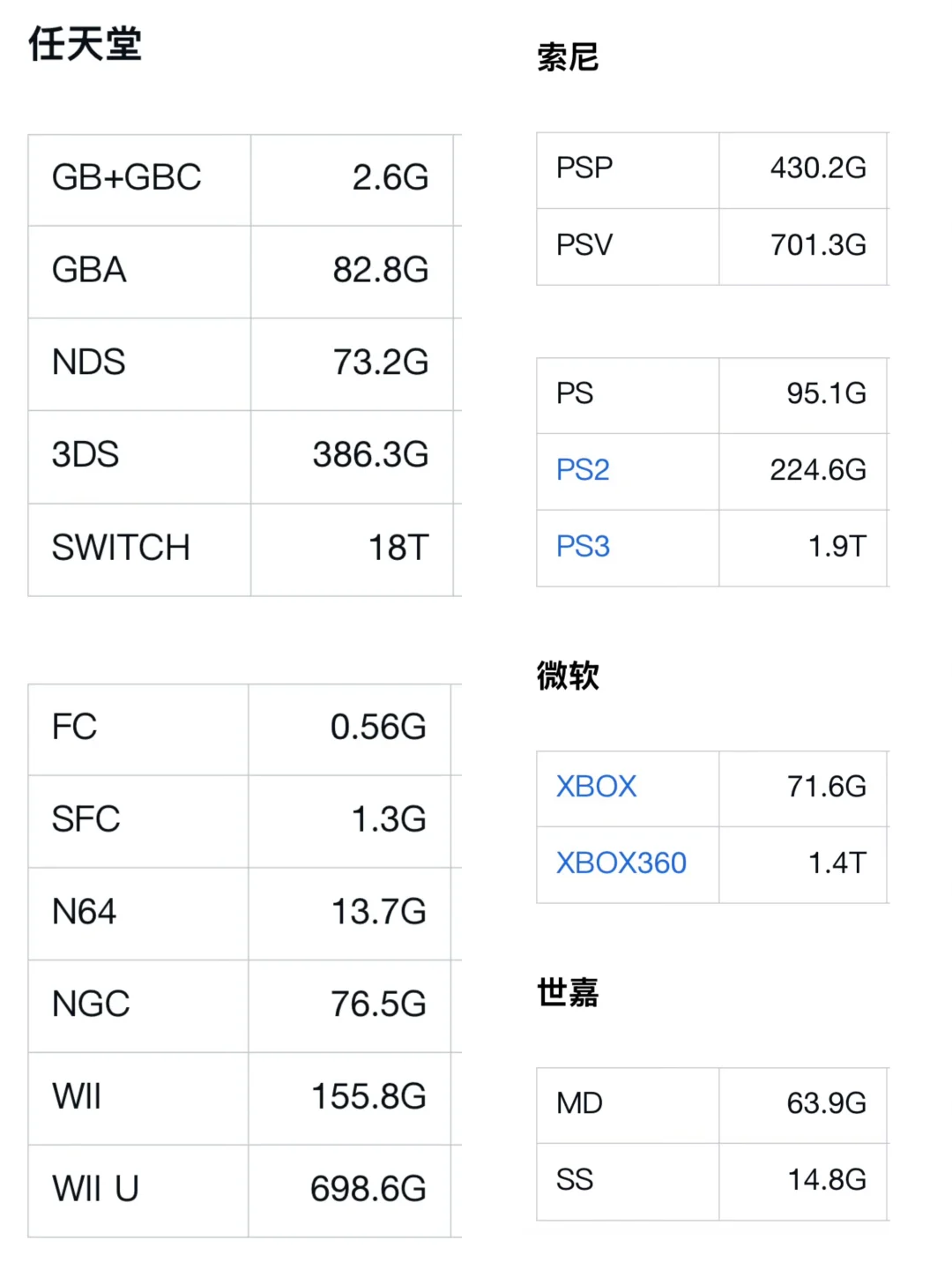Select the MD row label
The image size is (952, 1270).
(x=579, y=1103)
